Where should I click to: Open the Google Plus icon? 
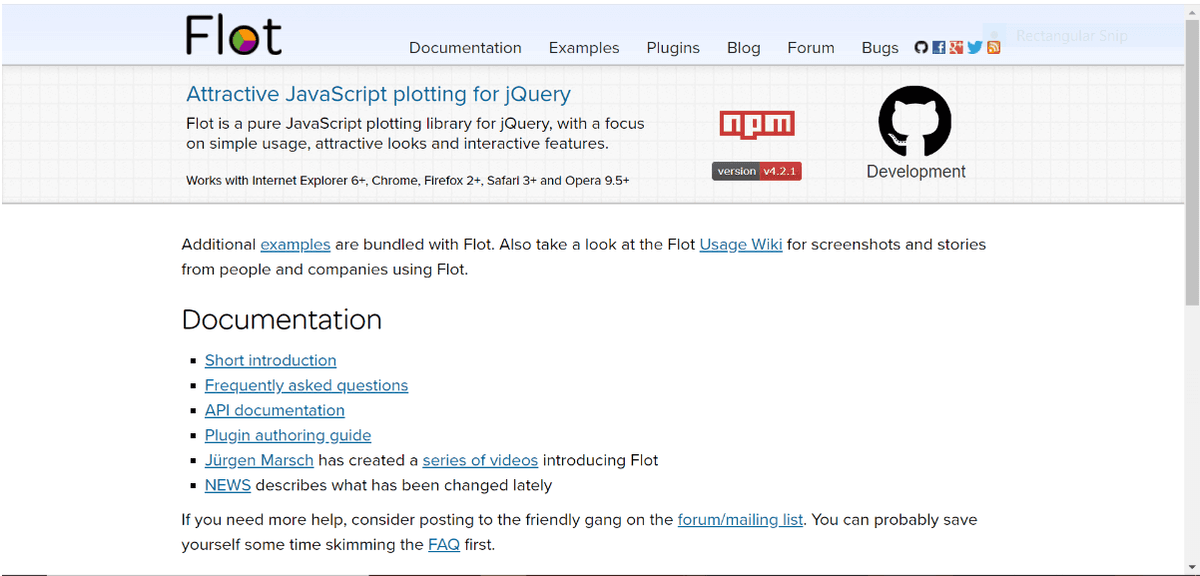coord(957,48)
